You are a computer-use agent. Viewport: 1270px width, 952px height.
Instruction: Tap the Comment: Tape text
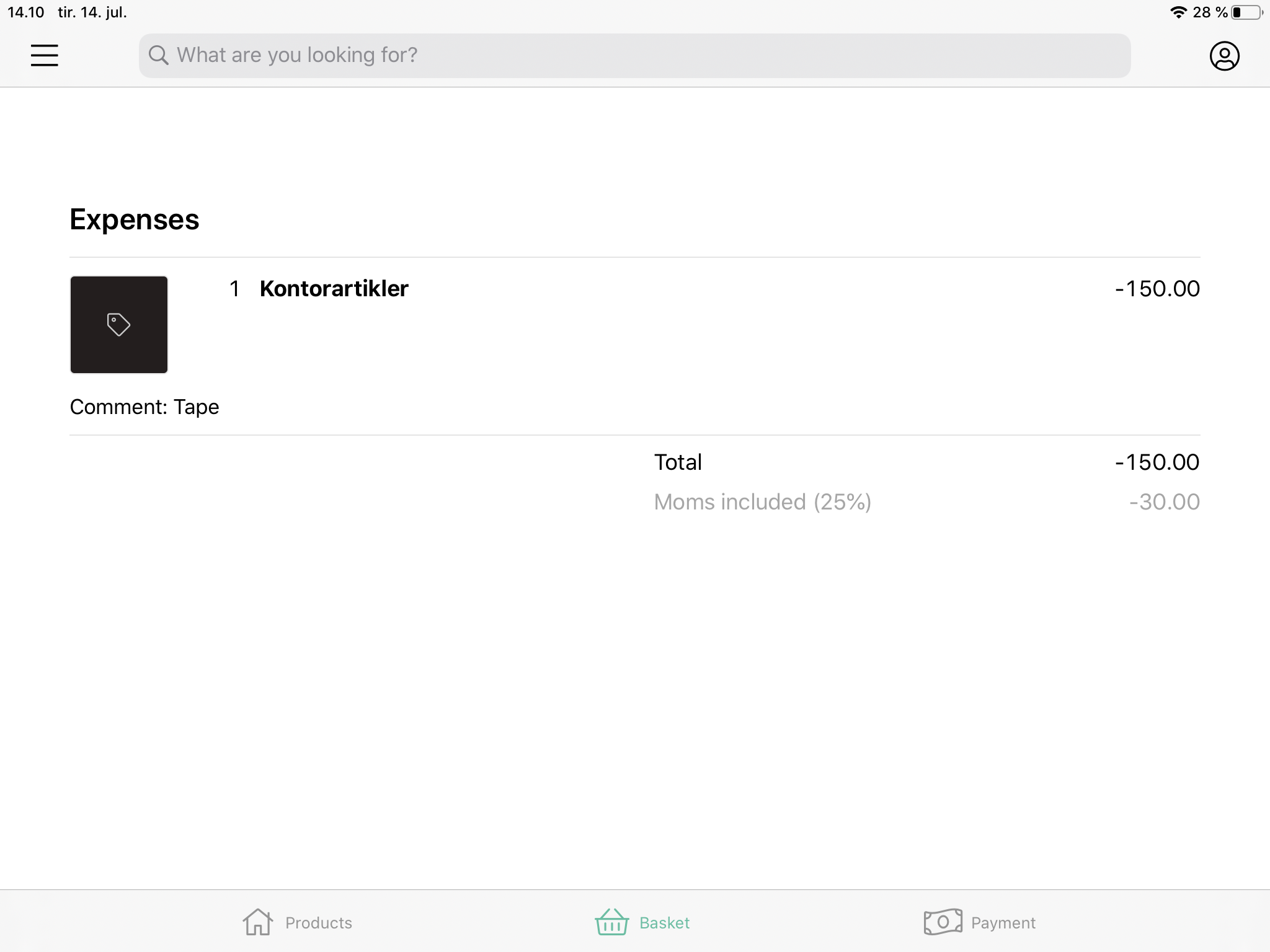click(x=144, y=407)
